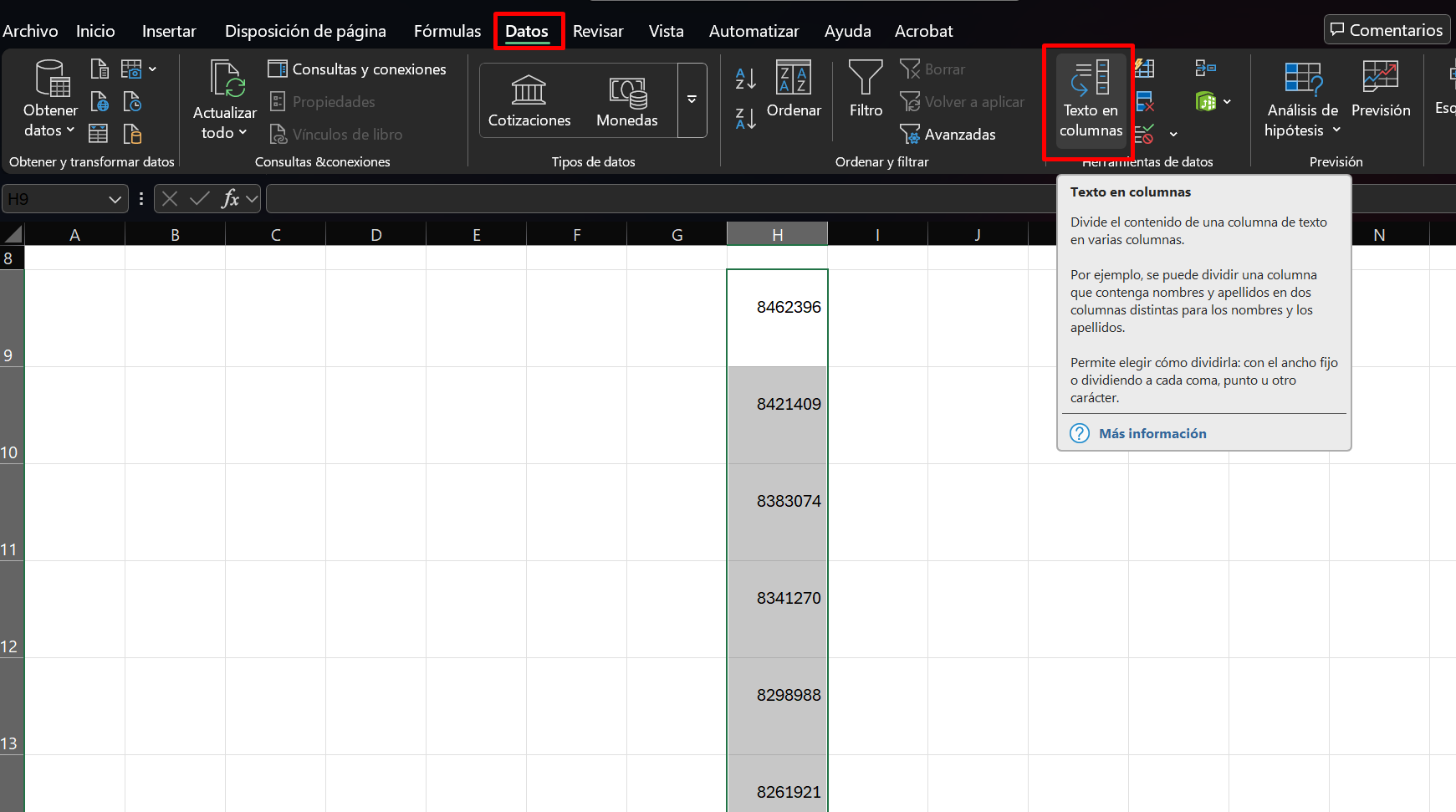Switch to the Fórmulas tab
This screenshot has width=1456, height=812.
coord(447,31)
